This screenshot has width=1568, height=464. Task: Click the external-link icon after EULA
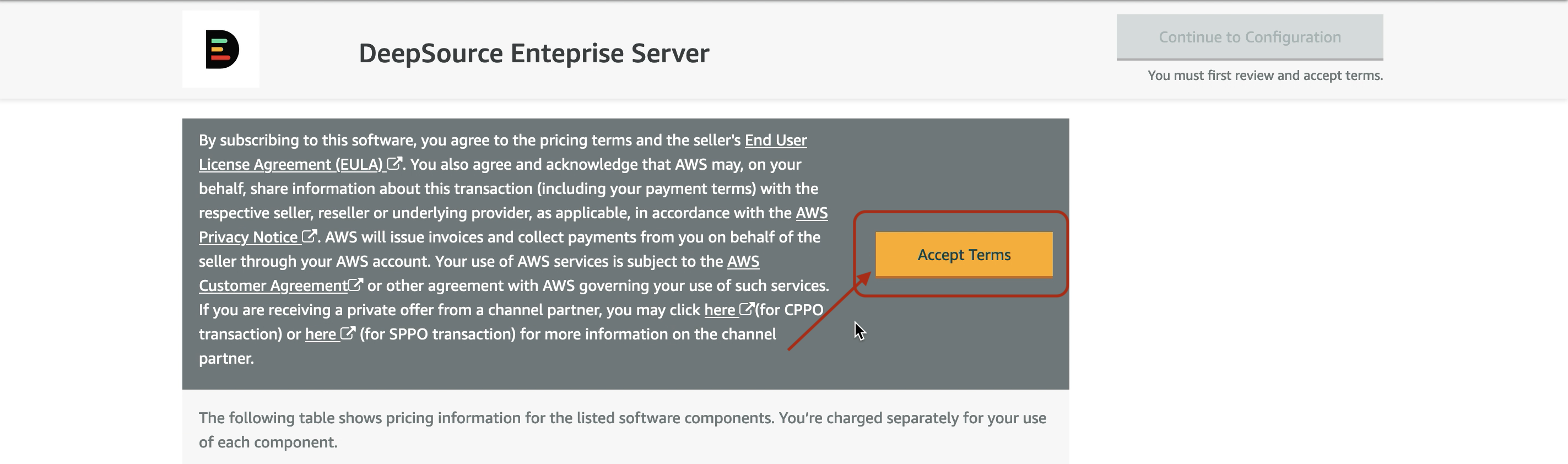pos(394,164)
